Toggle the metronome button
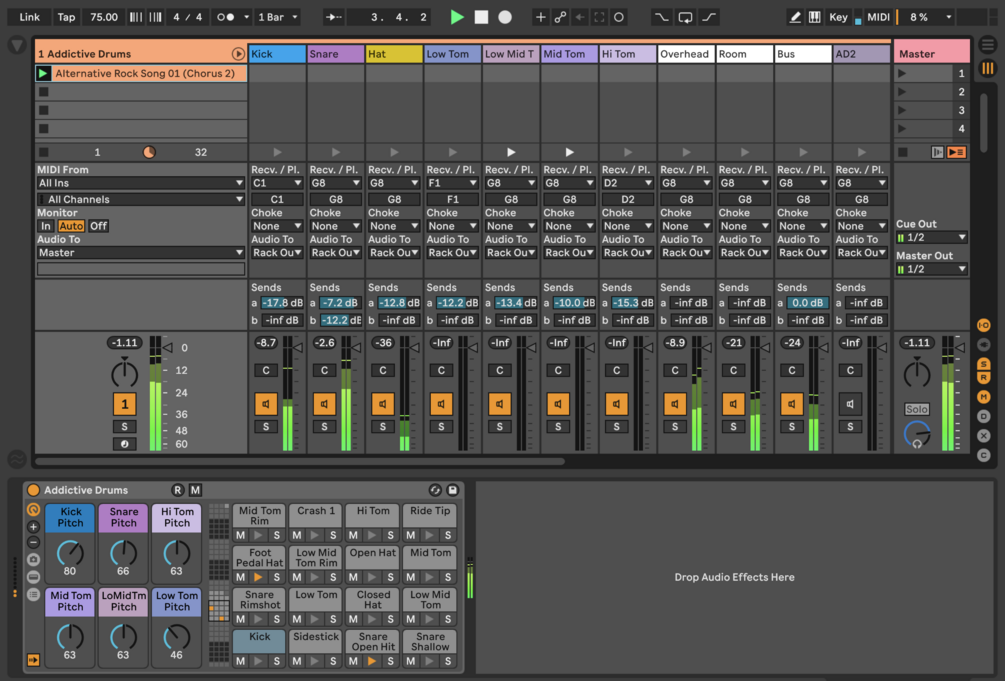 pos(226,17)
